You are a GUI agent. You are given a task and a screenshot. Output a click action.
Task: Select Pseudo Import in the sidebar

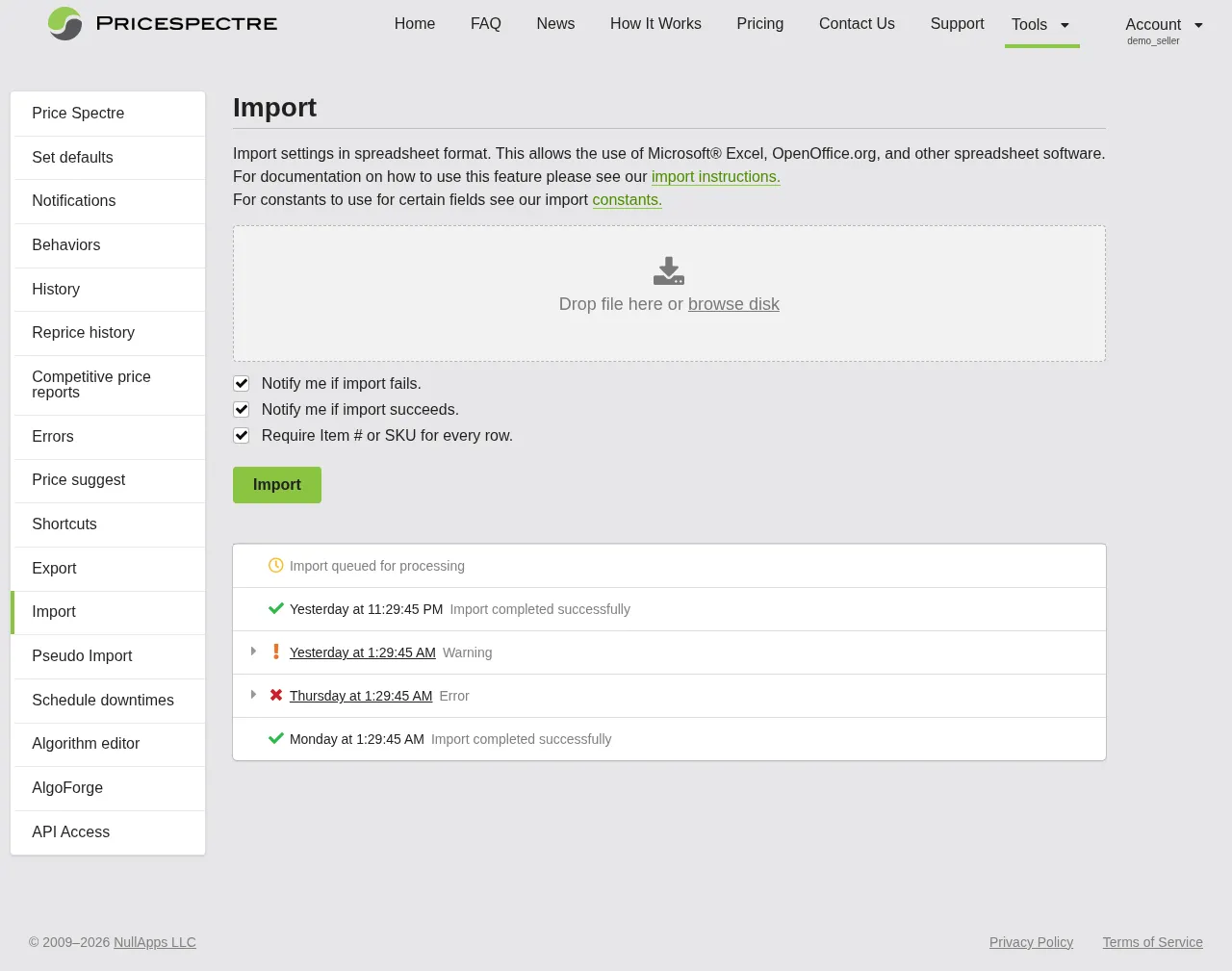pos(82,655)
